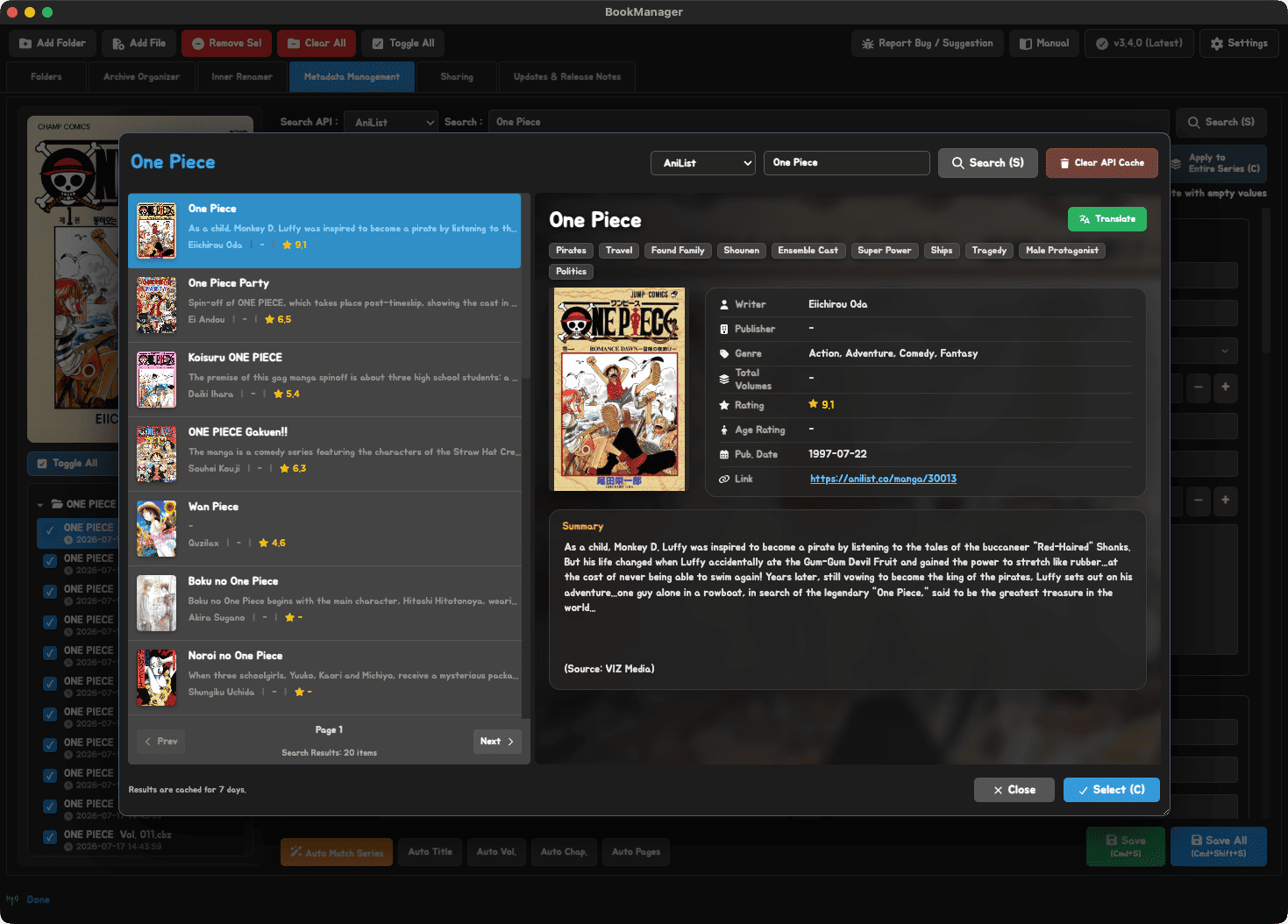1288x924 pixels.
Task: Pick the Wan Piece result by Quzilax
Action: 324,529
